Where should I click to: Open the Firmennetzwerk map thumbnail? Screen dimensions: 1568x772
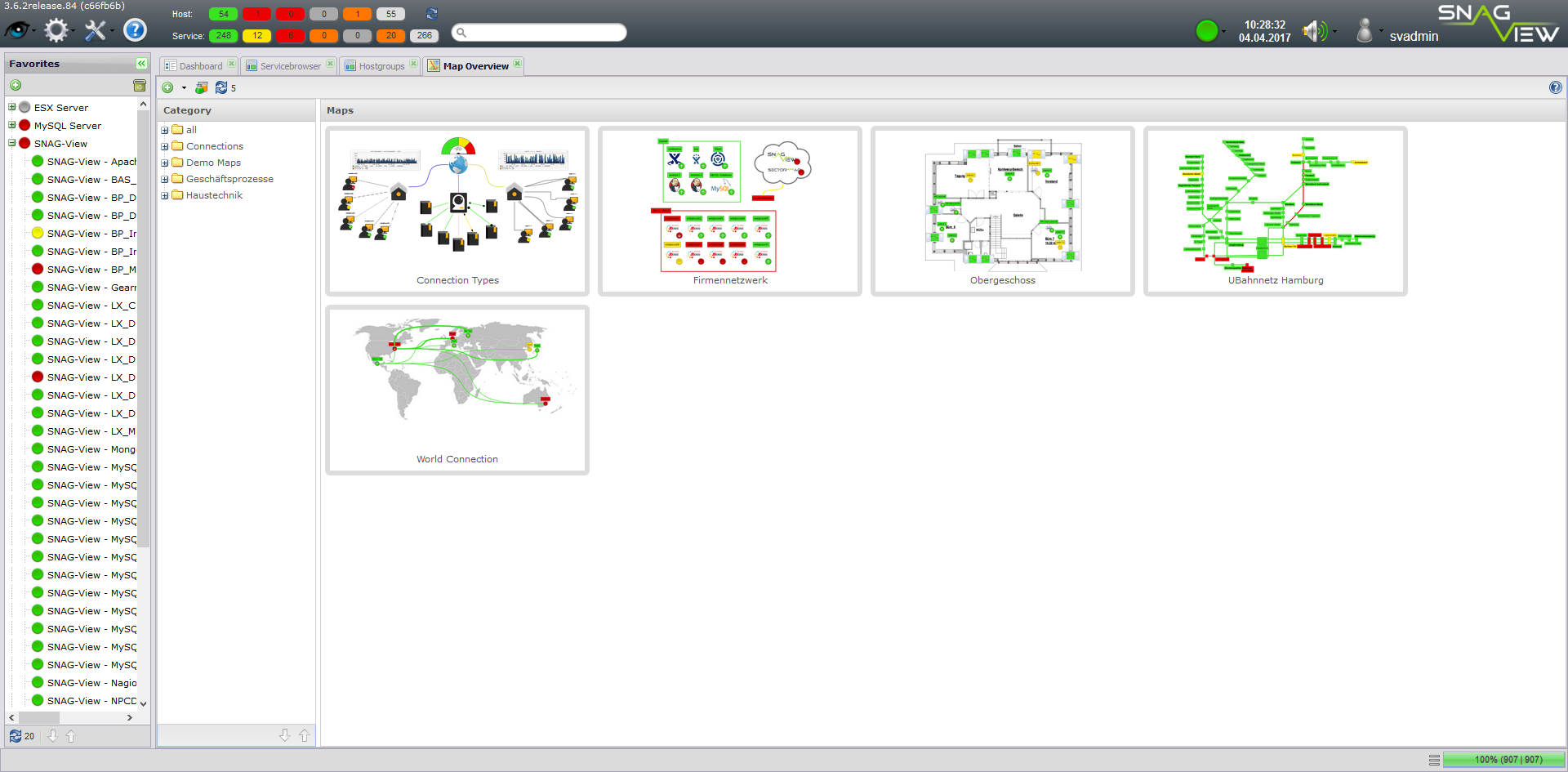coord(730,211)
